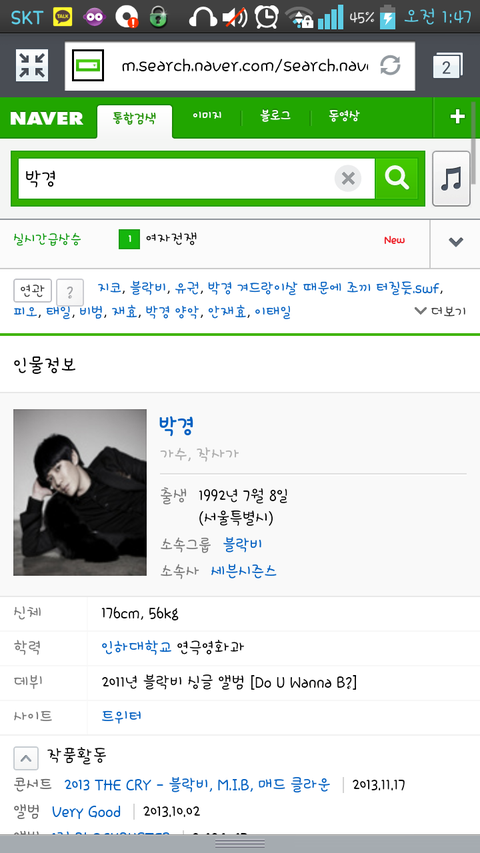Reload the page with refresh icon
The width and height of the screenshot is (480, 853).
[x=390, y=65]
